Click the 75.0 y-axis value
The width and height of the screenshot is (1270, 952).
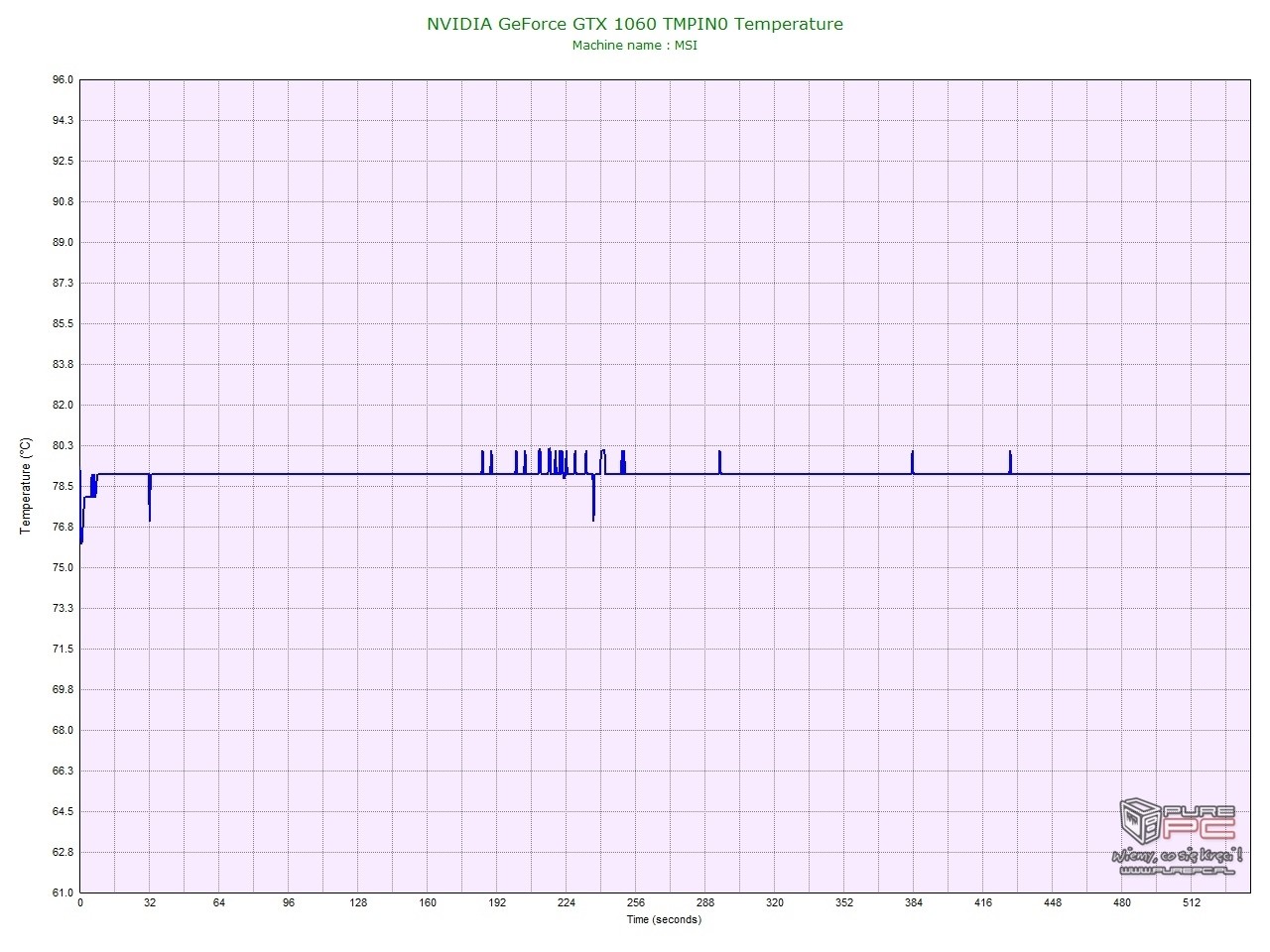tap(63, 567)
